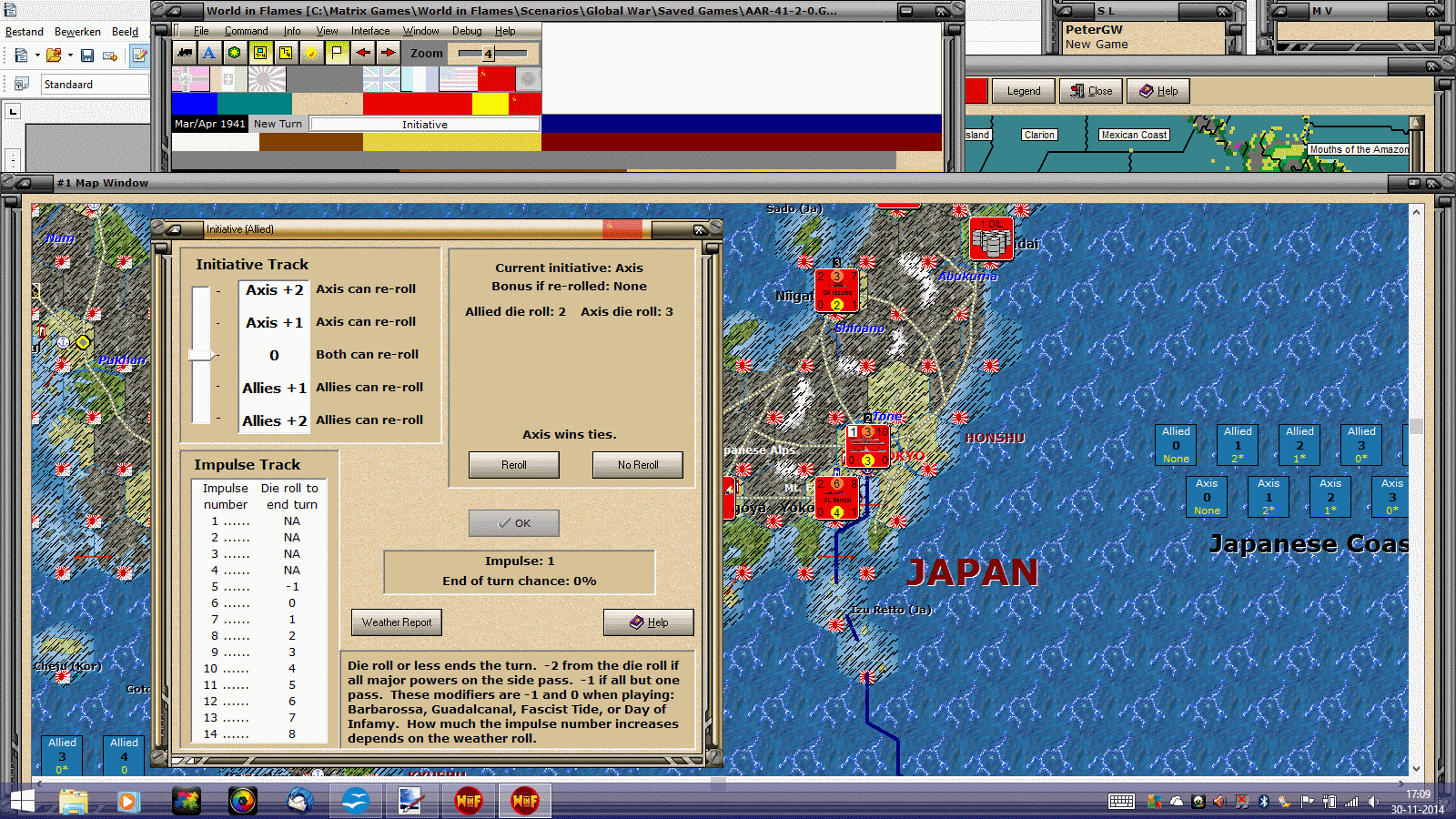Open the Interface menu

[x=370, y=31]
